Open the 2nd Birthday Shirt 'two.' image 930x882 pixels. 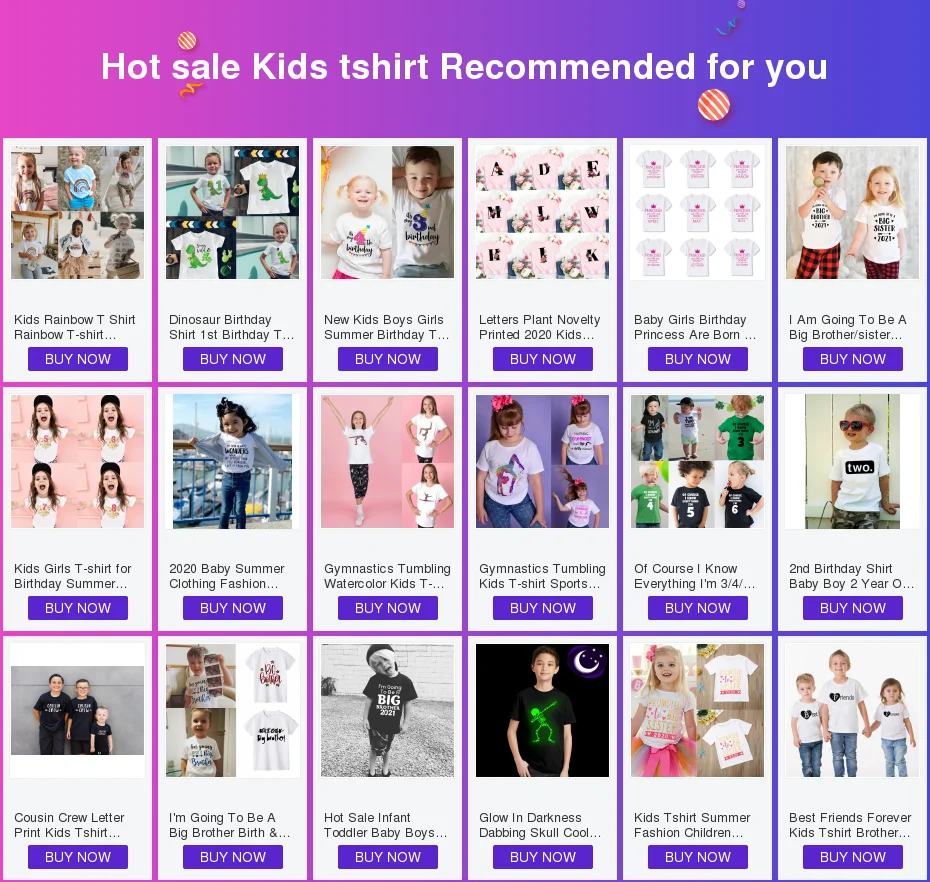pos(853,461)
